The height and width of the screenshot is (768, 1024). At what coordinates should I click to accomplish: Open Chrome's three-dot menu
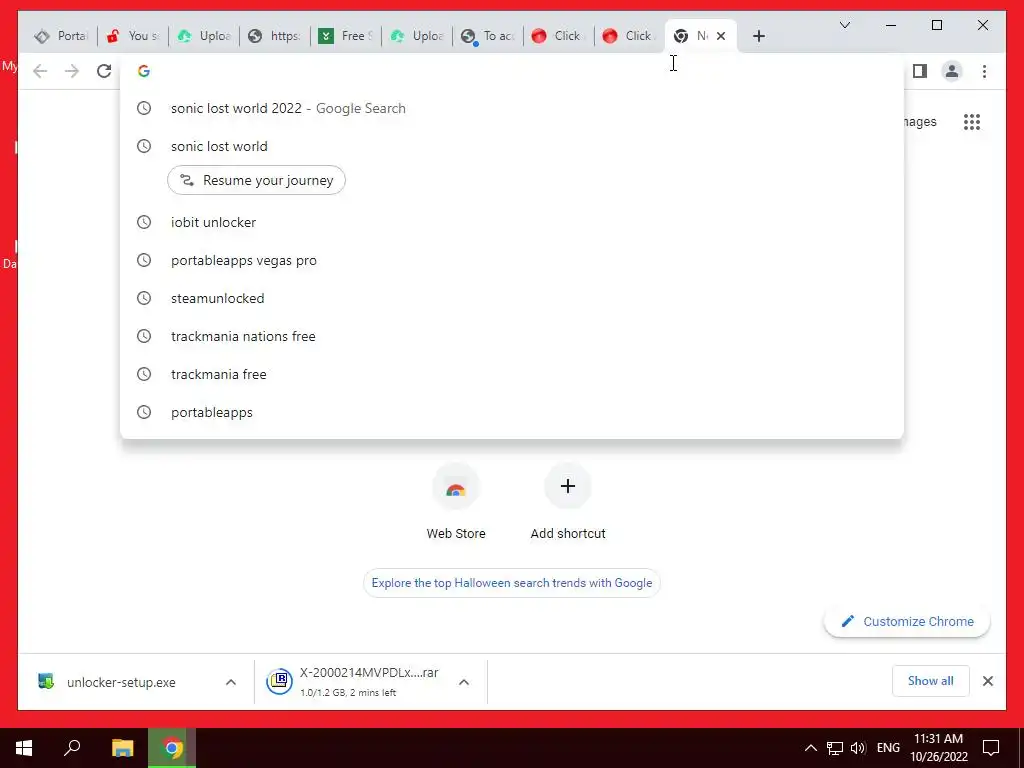(984, 71)
